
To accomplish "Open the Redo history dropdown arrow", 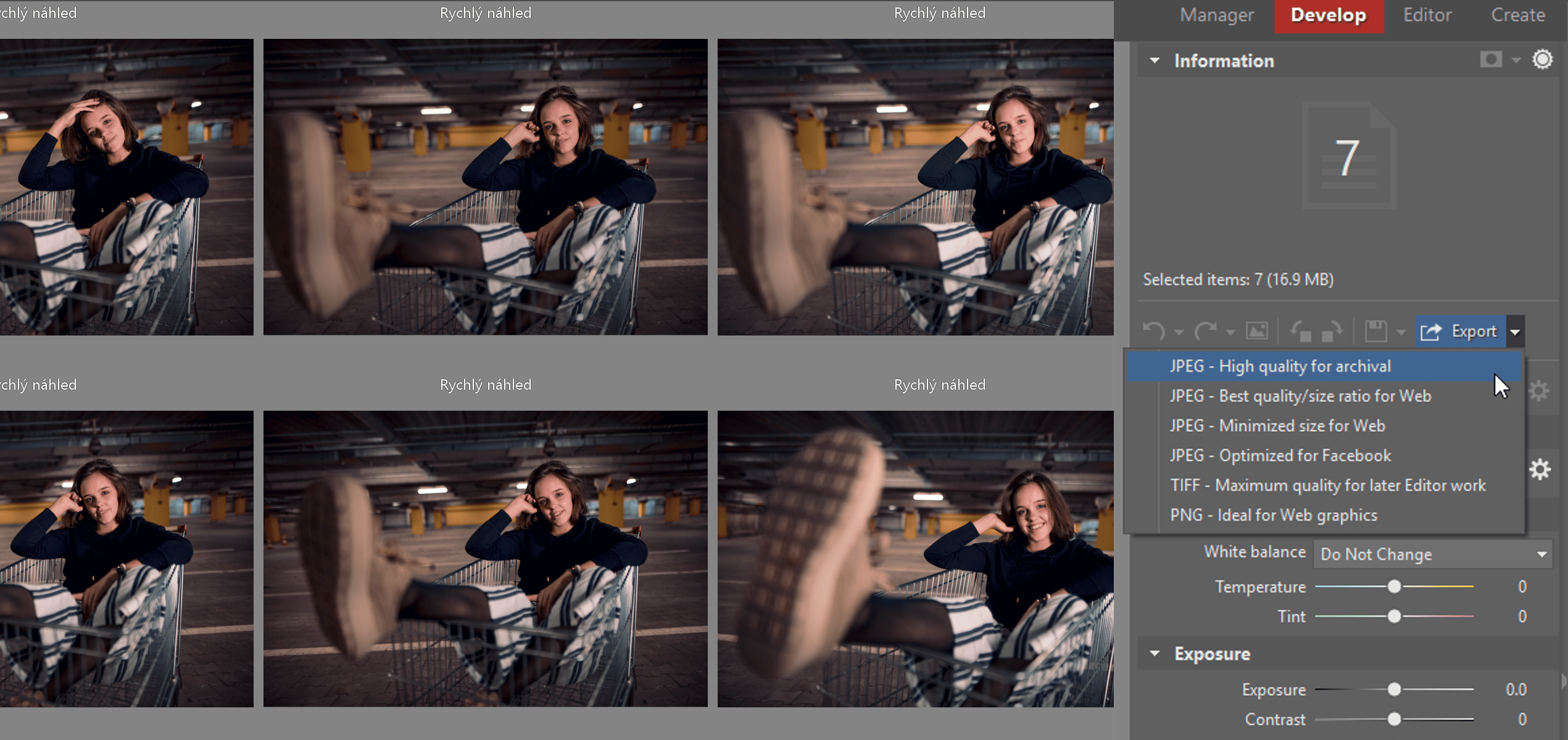I will click(x=1230, y=332).
